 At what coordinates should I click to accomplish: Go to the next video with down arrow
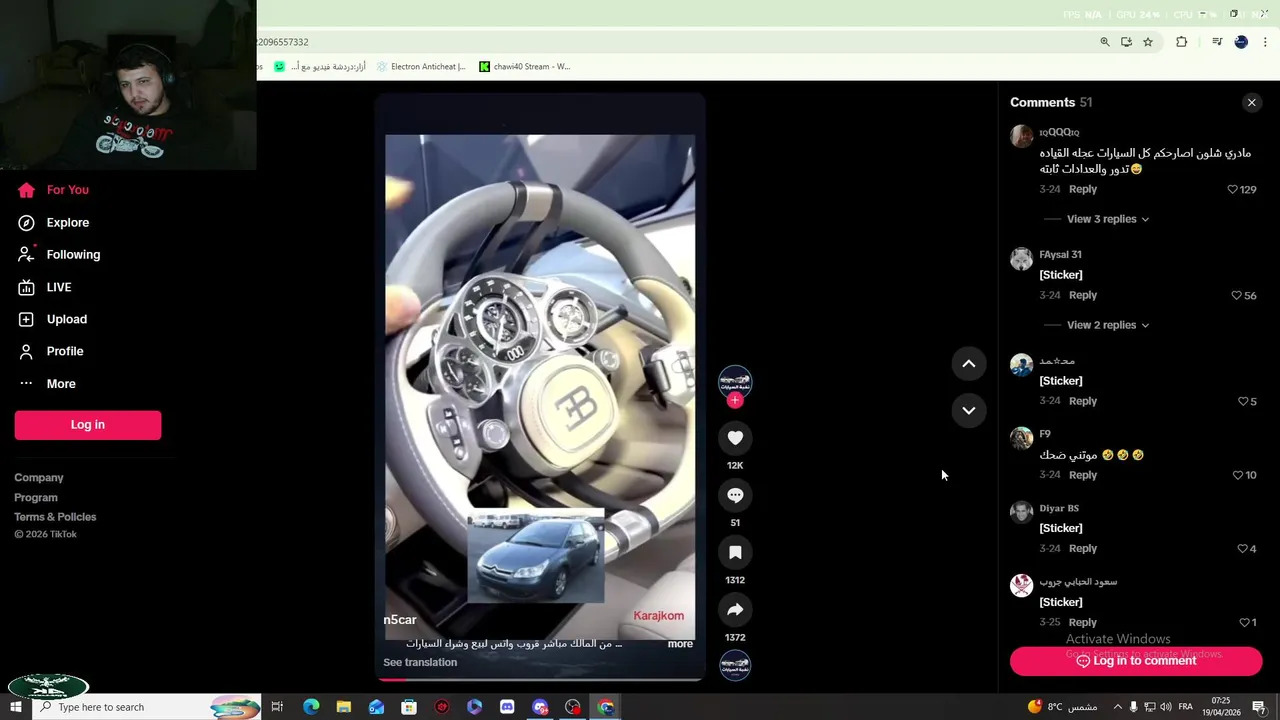969,410
